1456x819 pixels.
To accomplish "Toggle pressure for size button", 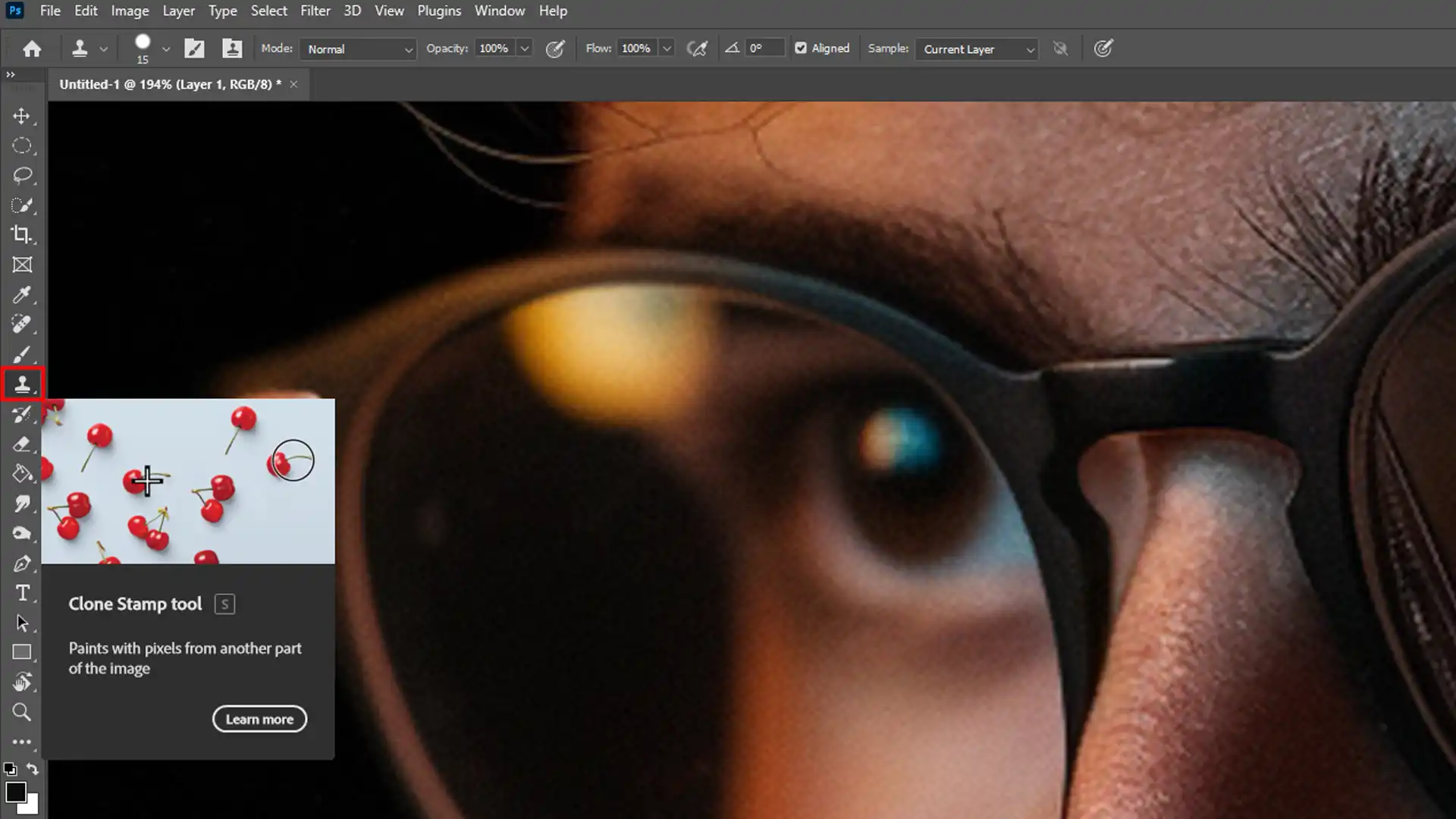I will (x=1103, y=49).
